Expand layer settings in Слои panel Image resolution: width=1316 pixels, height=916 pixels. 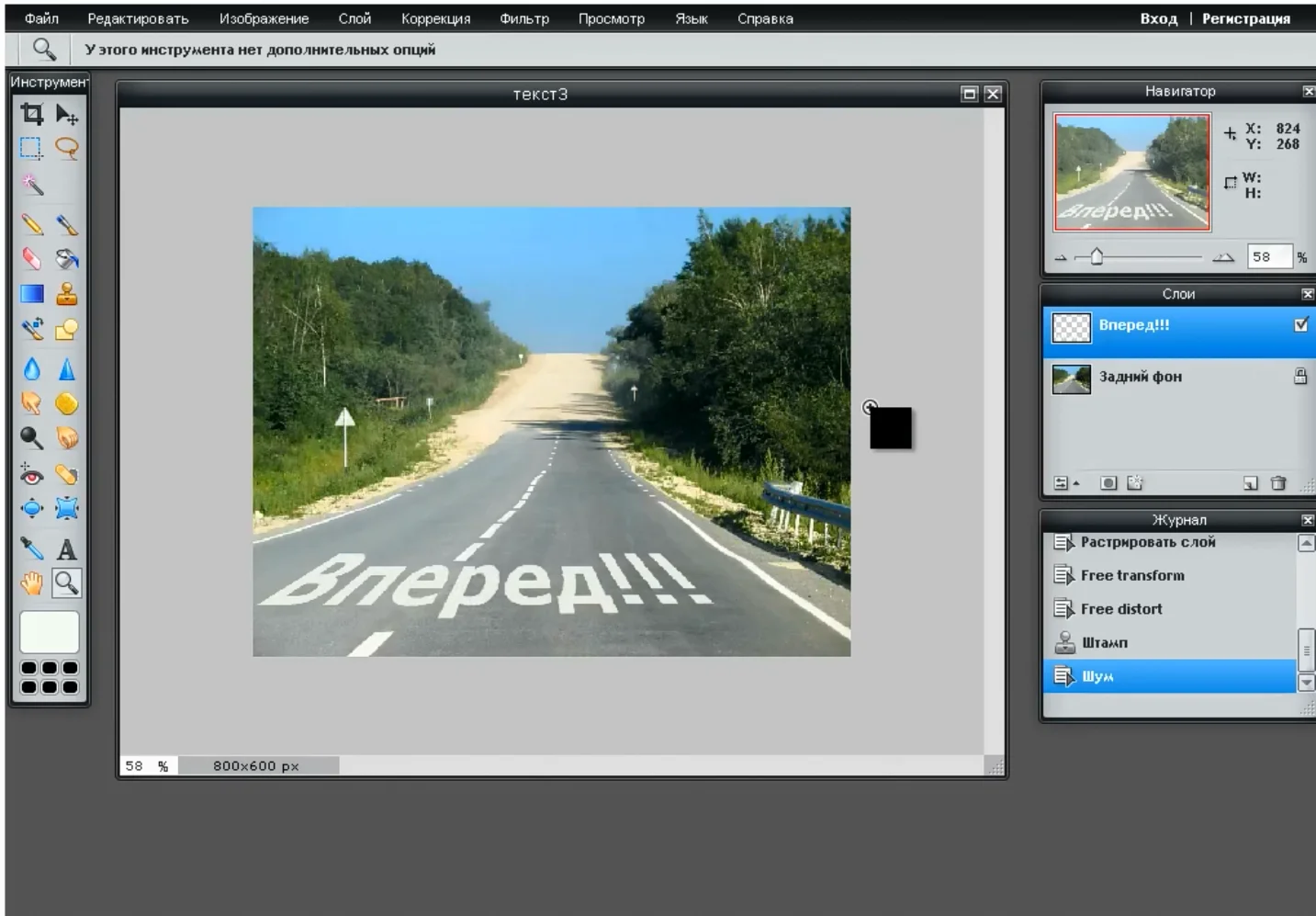[1064, 483]
